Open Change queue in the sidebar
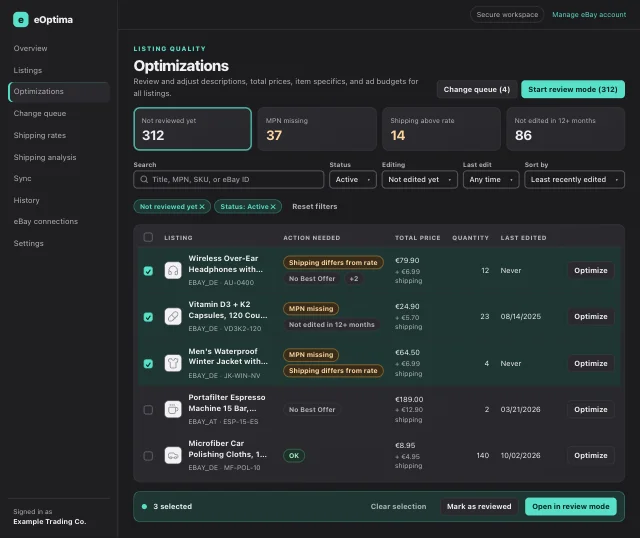 [40, 113]
